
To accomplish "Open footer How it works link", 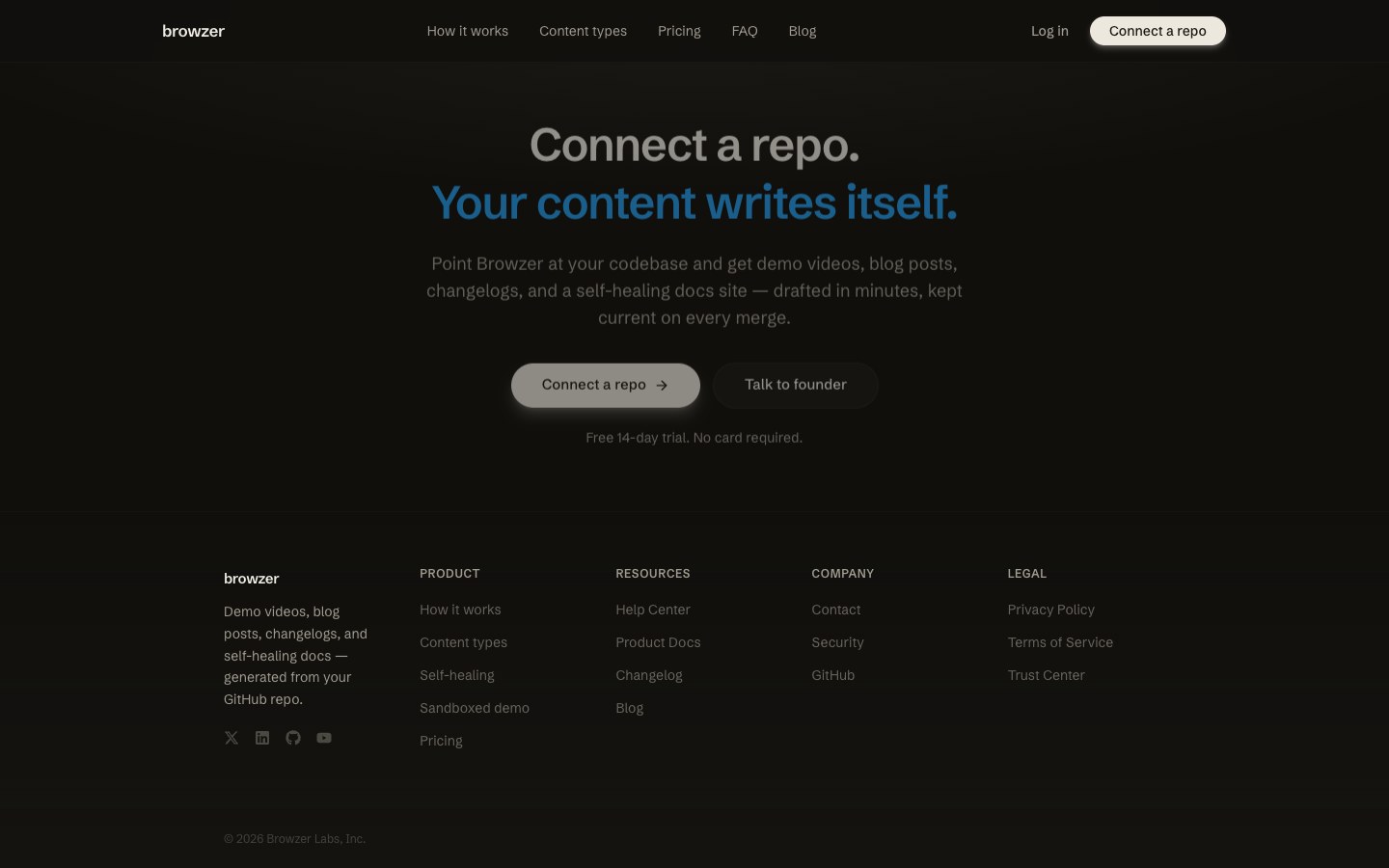I will coord(460,610).
